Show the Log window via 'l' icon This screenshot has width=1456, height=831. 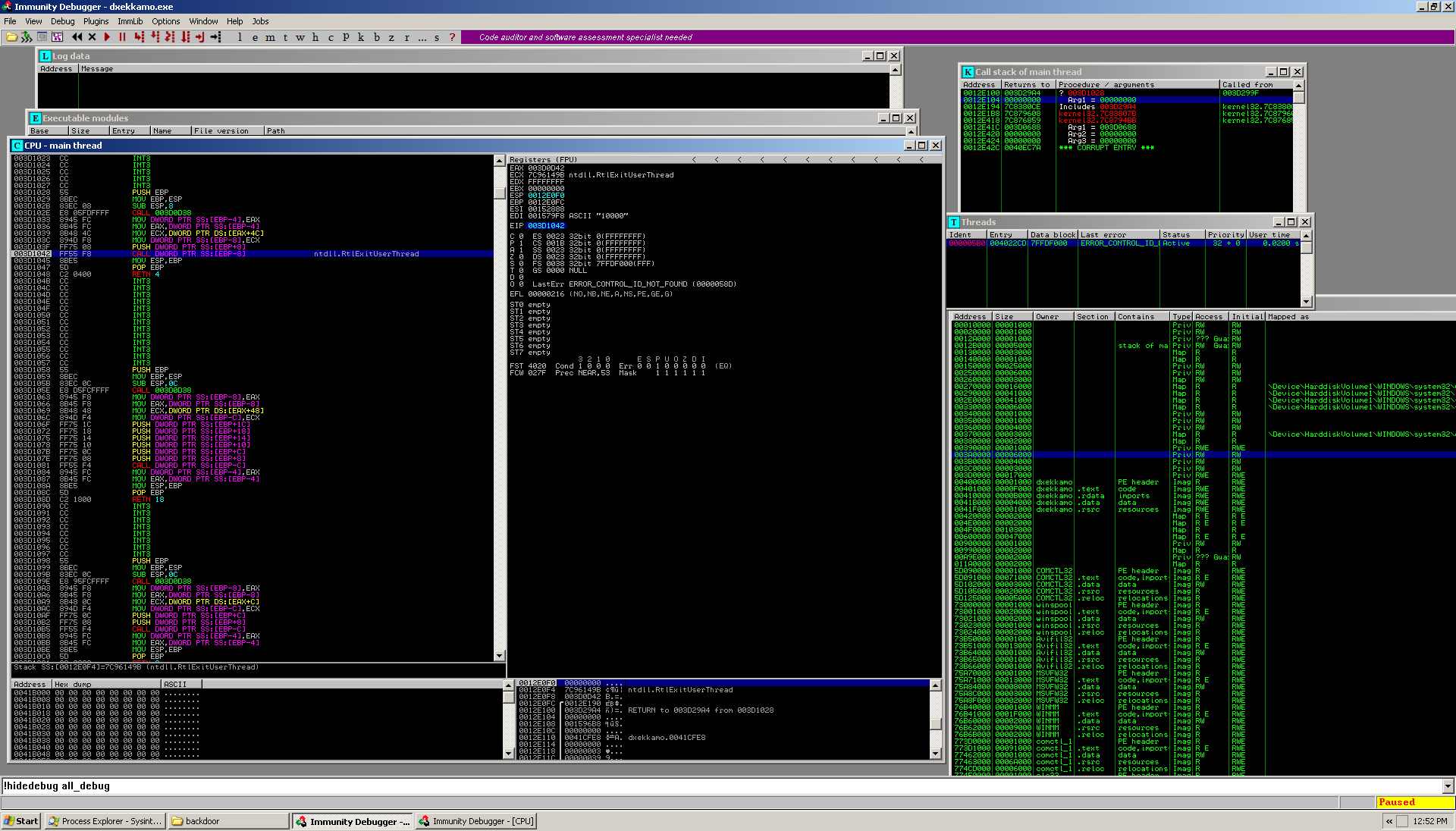[x=240, y=36]
